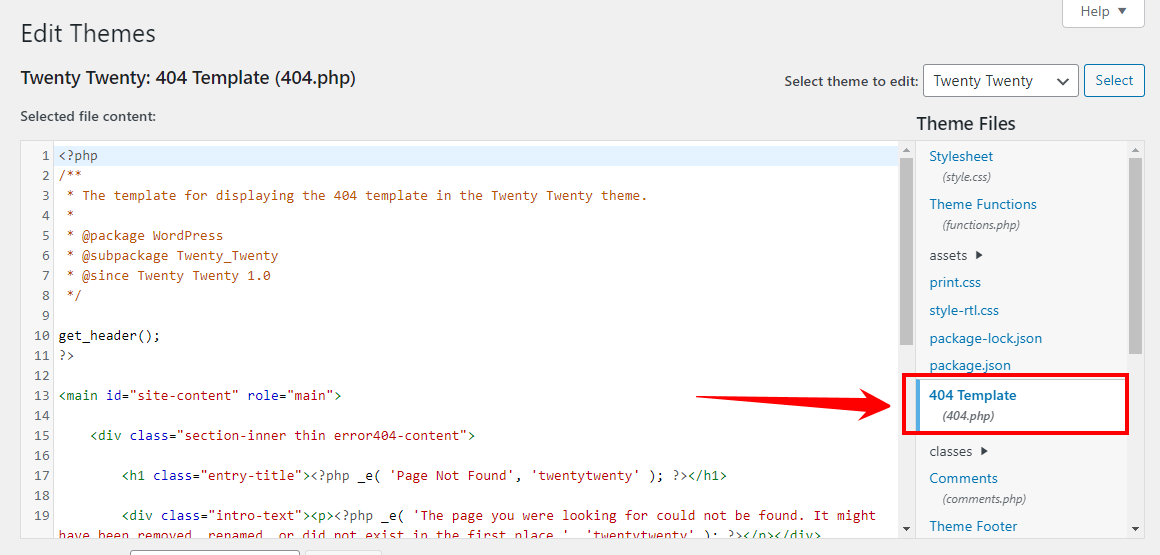Open the Help dropdown tab
1160x555 pixels.
pos(1103,12)
